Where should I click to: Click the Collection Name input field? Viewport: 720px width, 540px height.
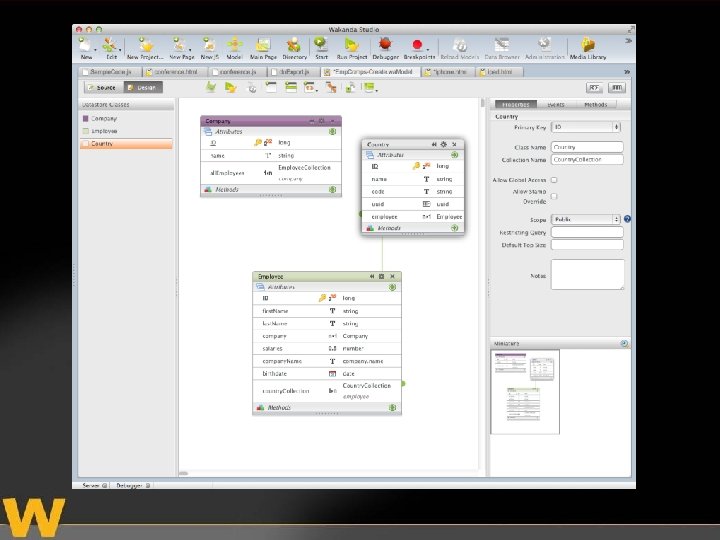coord(587,159)
